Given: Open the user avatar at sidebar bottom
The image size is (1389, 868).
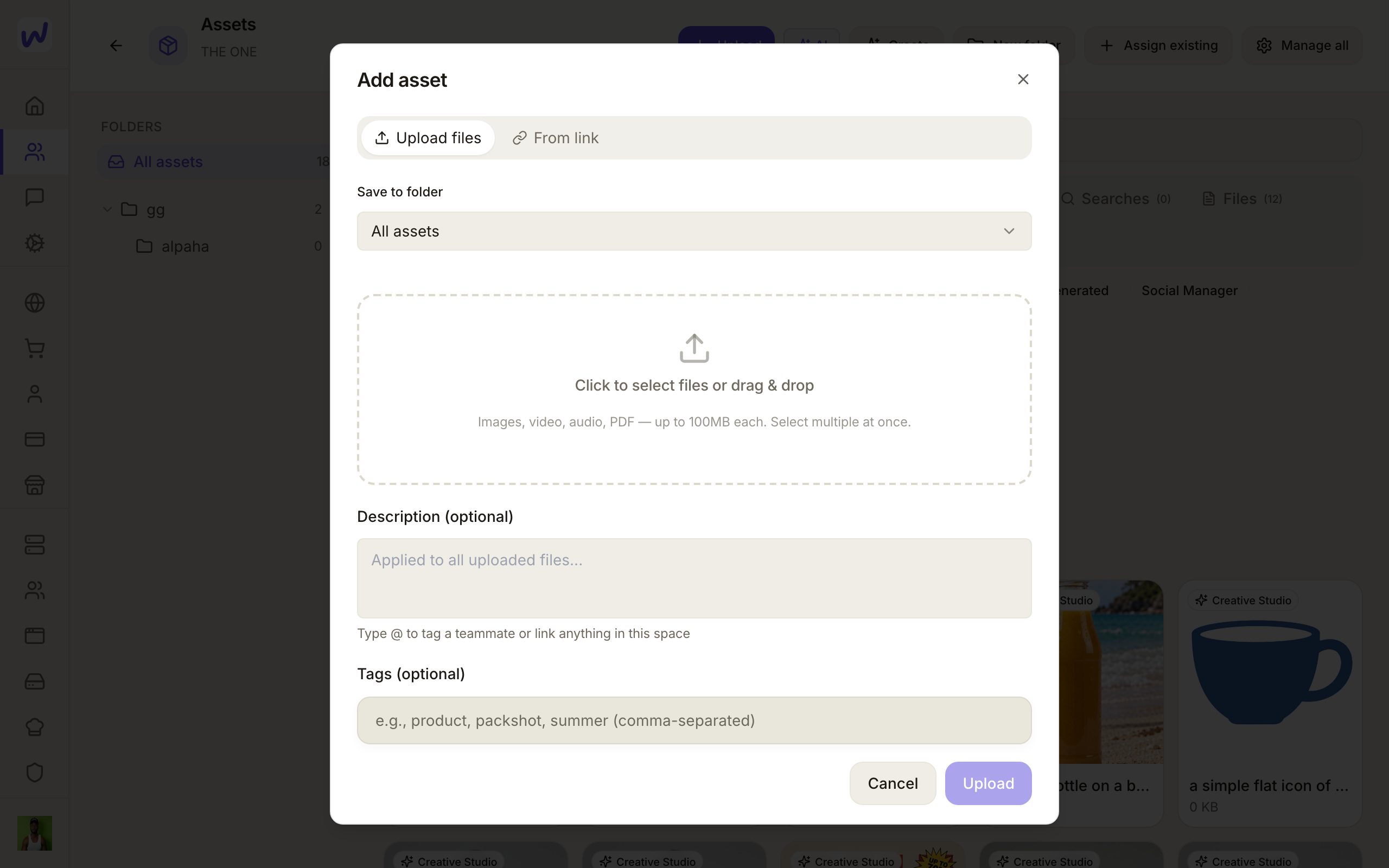Looking at the screenshot, I should point(34,833).
